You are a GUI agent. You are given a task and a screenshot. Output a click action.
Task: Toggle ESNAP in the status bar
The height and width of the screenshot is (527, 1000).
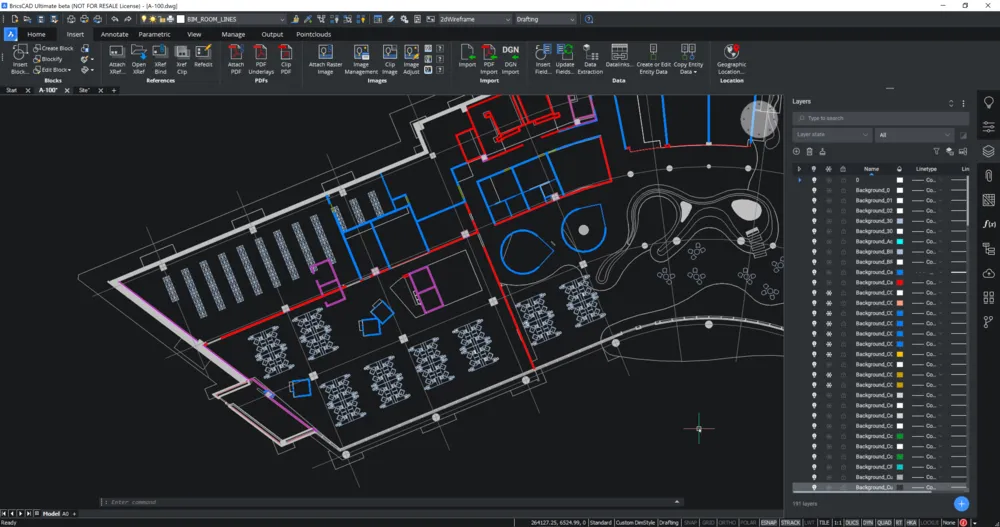pos(769,522)
